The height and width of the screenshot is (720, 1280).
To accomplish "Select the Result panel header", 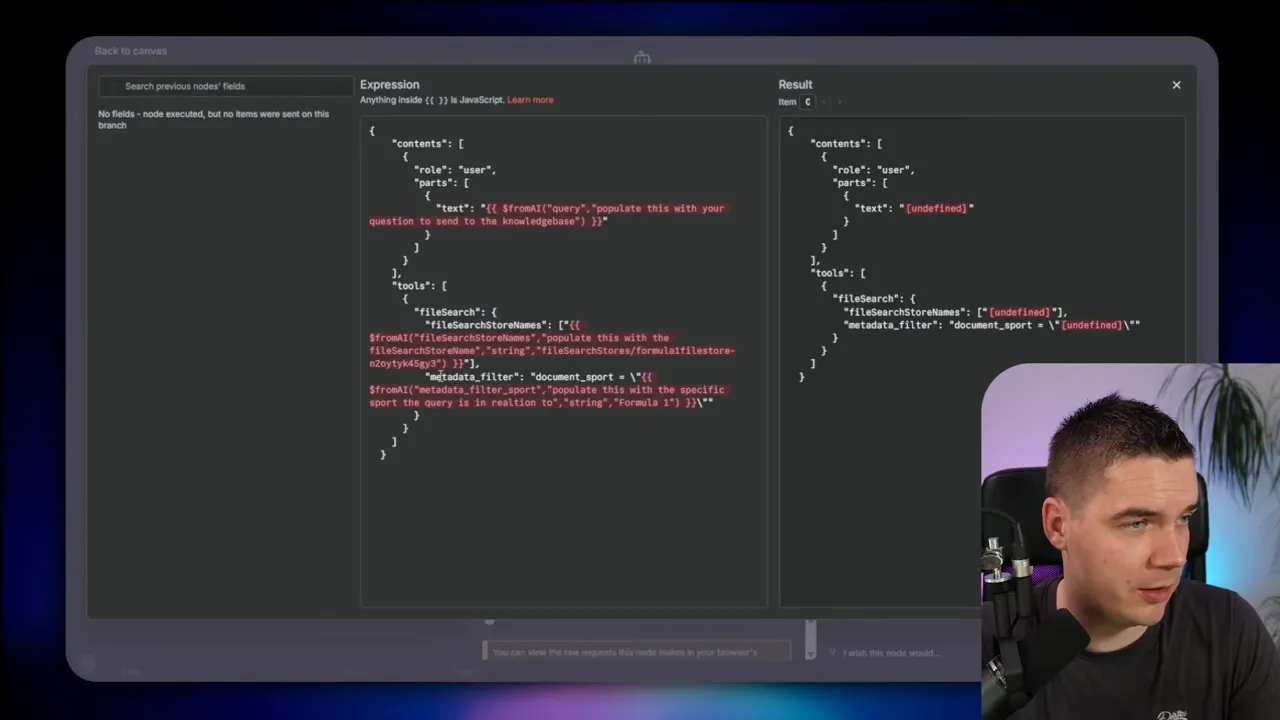I will click(795, 84).
